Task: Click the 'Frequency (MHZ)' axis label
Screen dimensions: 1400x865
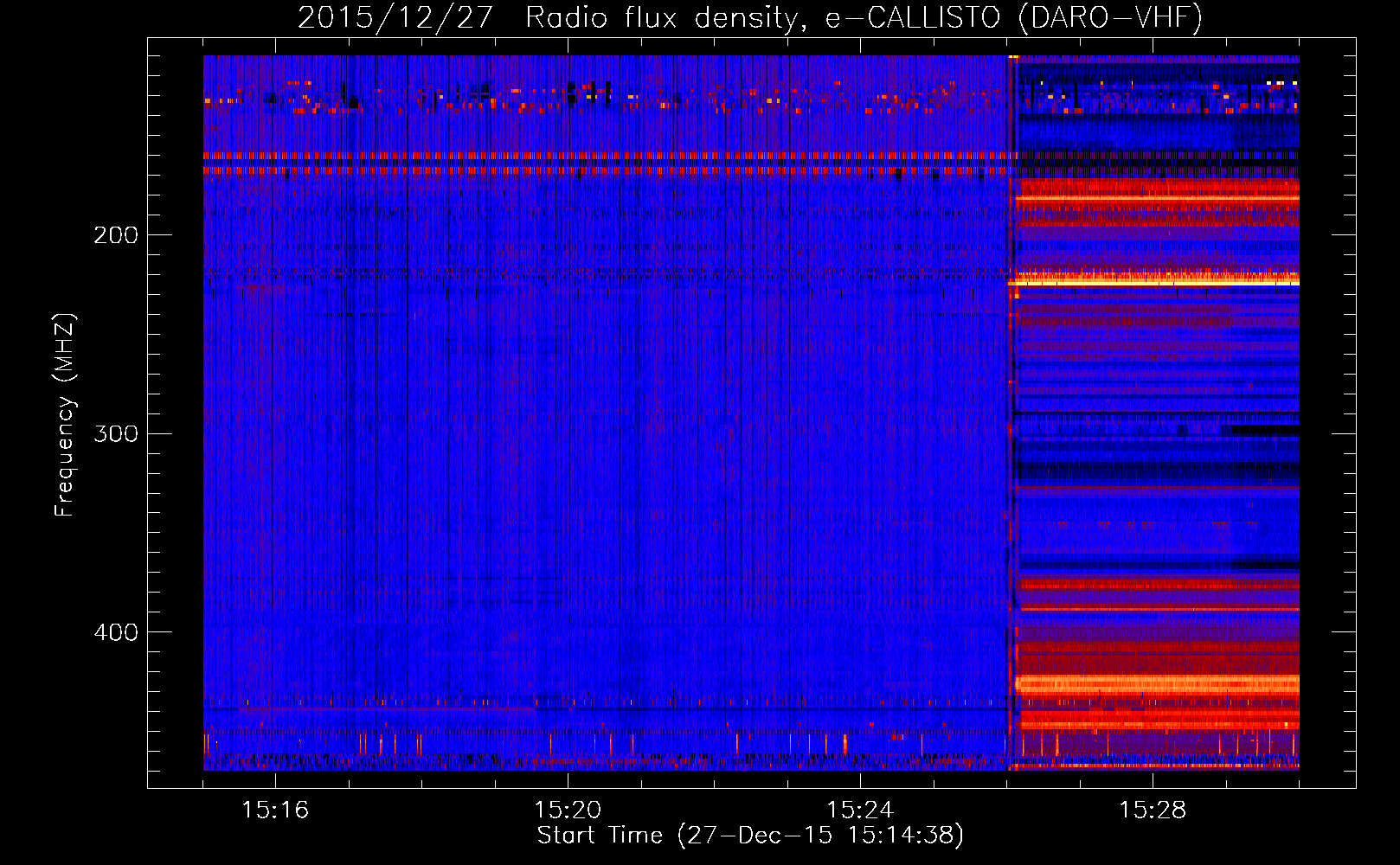Action: pyautogui.click(x=65, y=414)
